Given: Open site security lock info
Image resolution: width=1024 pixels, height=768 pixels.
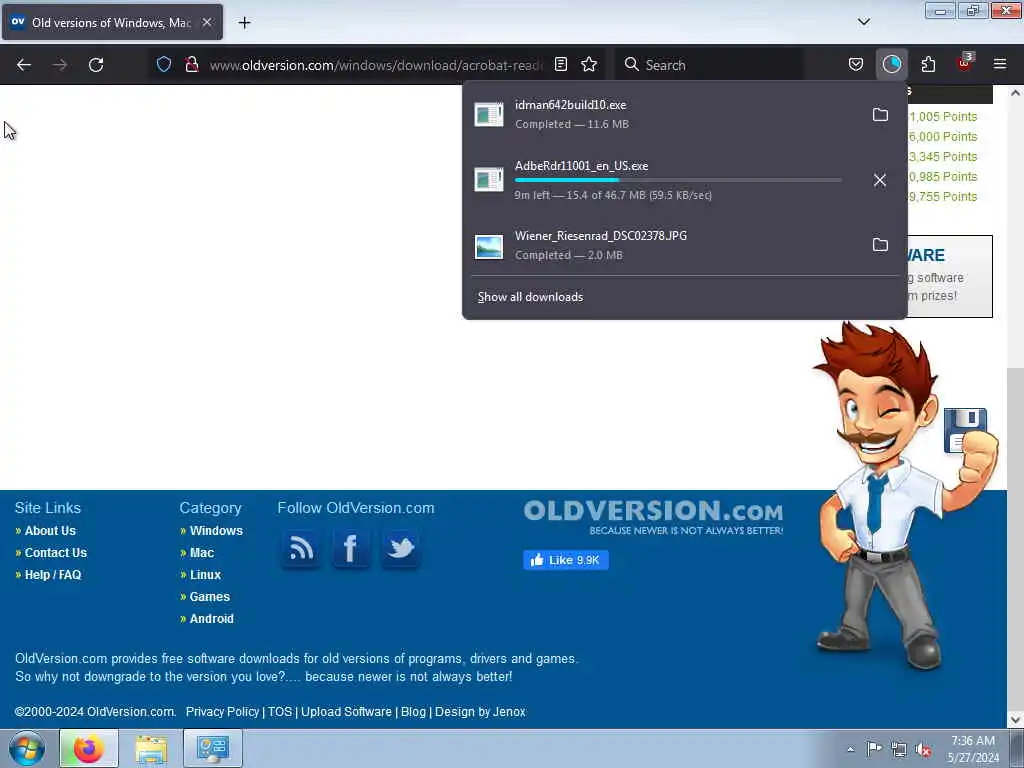Looking at the screenshot, I should 191,64.
